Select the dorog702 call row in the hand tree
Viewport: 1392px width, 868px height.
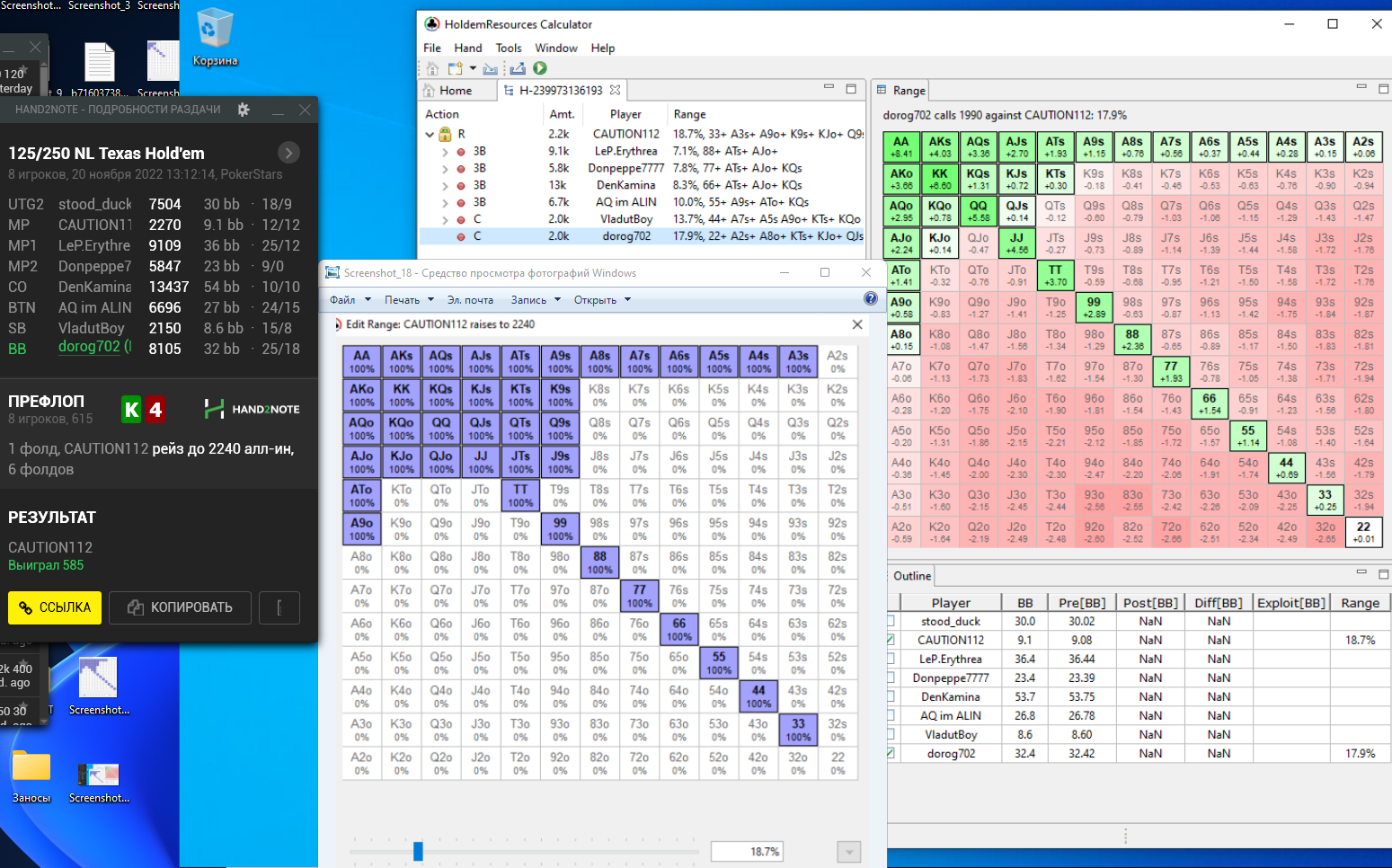(644, 236)
